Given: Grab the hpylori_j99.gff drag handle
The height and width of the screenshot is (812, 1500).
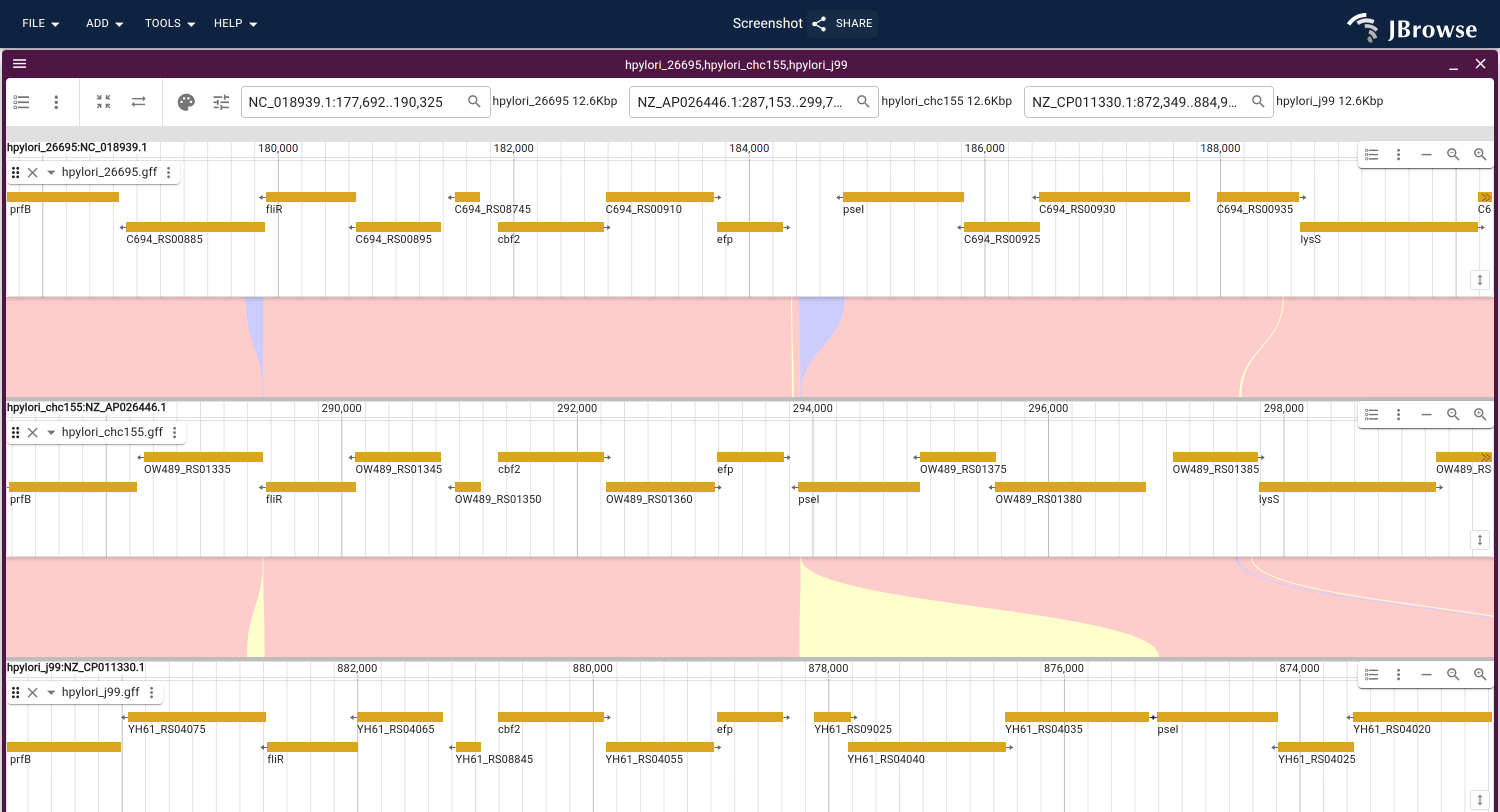Looking at the screenshot, I should click(x=15, y=692).
